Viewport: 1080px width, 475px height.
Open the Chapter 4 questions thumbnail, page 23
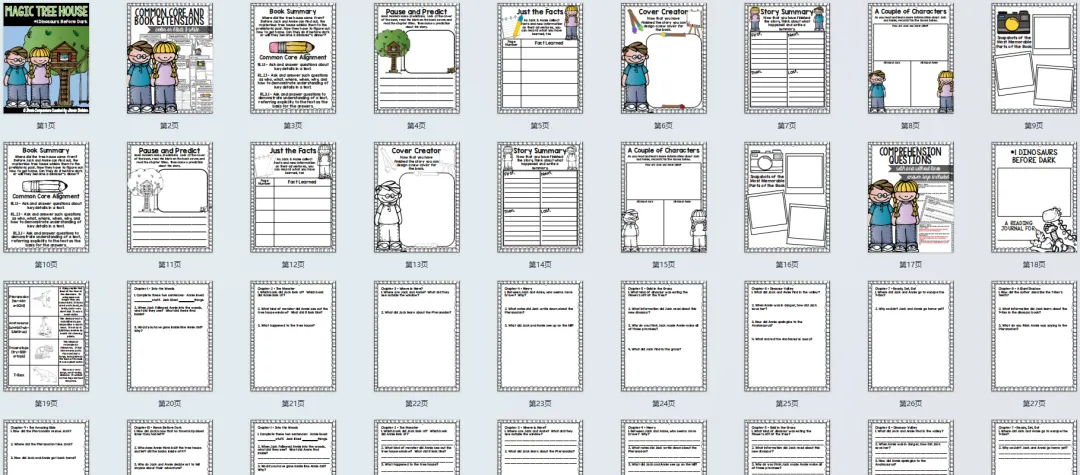point(540,336)
